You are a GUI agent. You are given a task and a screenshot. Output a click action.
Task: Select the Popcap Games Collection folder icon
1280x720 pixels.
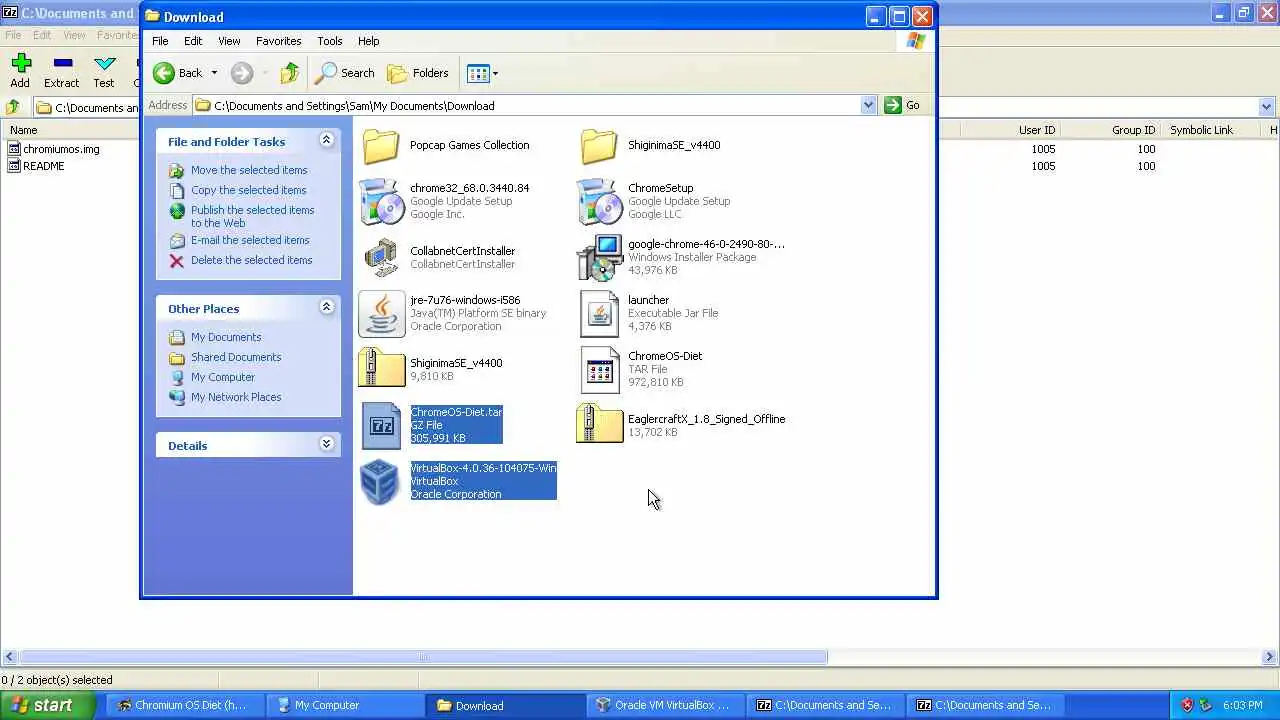click(x=381, y=146)
